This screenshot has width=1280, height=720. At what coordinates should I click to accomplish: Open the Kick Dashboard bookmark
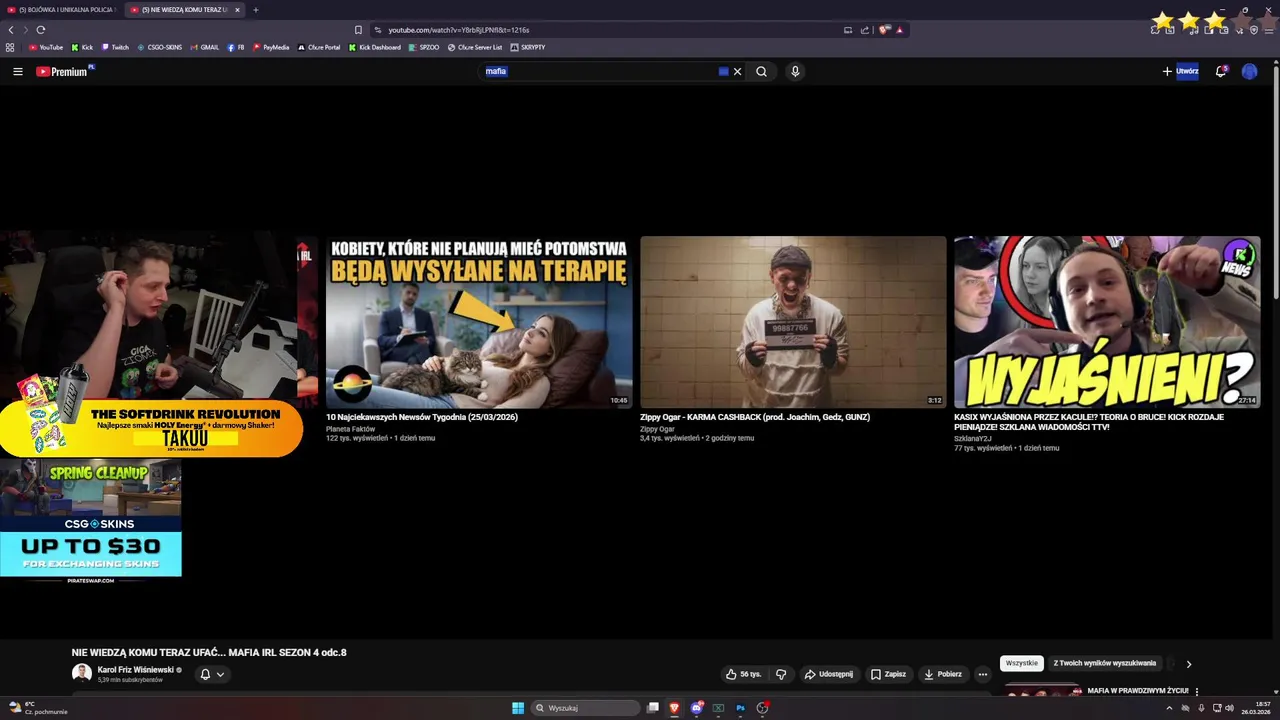(375, 47)
